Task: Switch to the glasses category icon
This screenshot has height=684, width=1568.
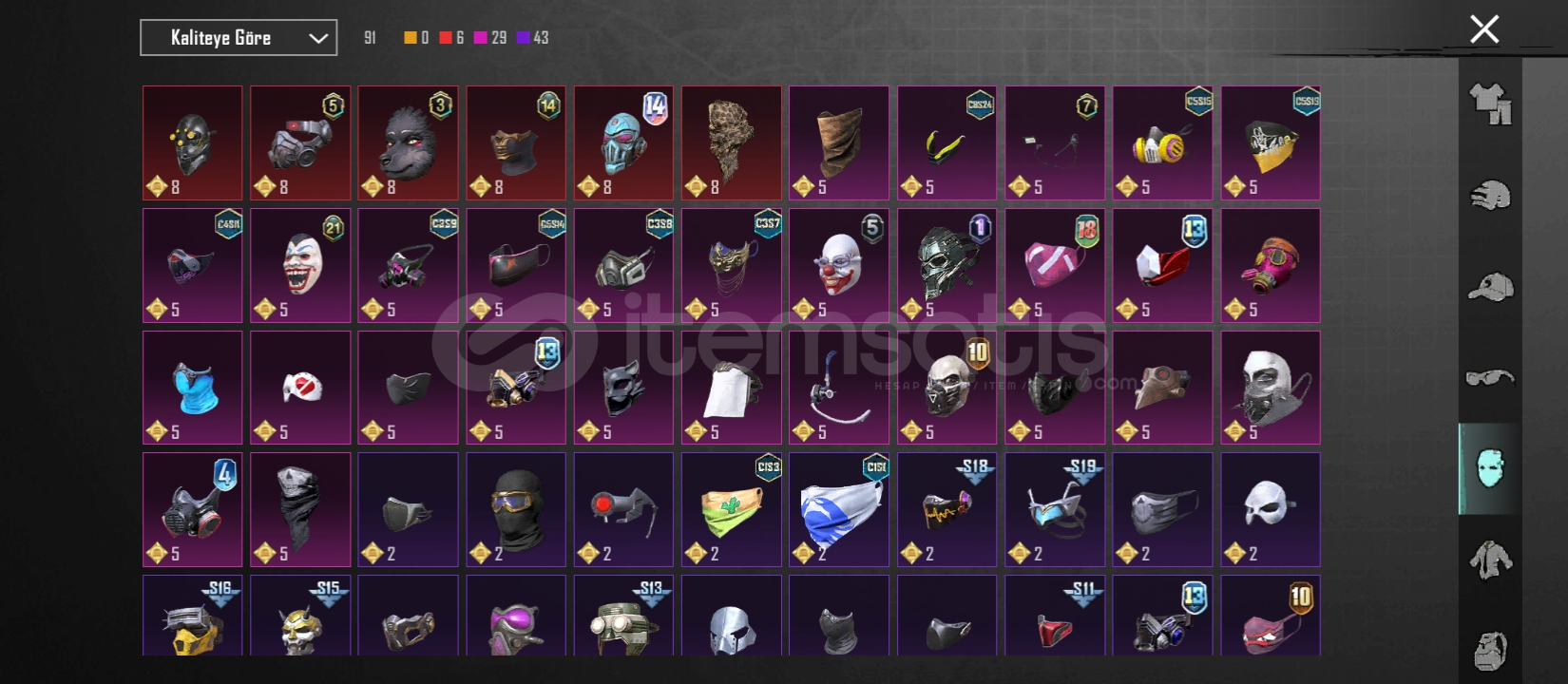Action: point(1490,378)
